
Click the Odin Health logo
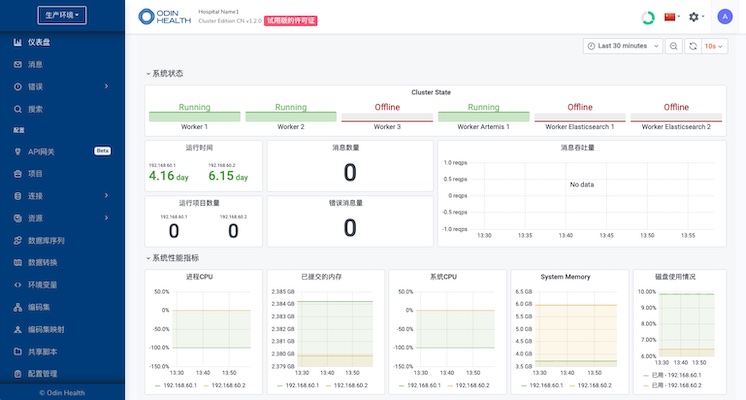[x=164, y=17]
